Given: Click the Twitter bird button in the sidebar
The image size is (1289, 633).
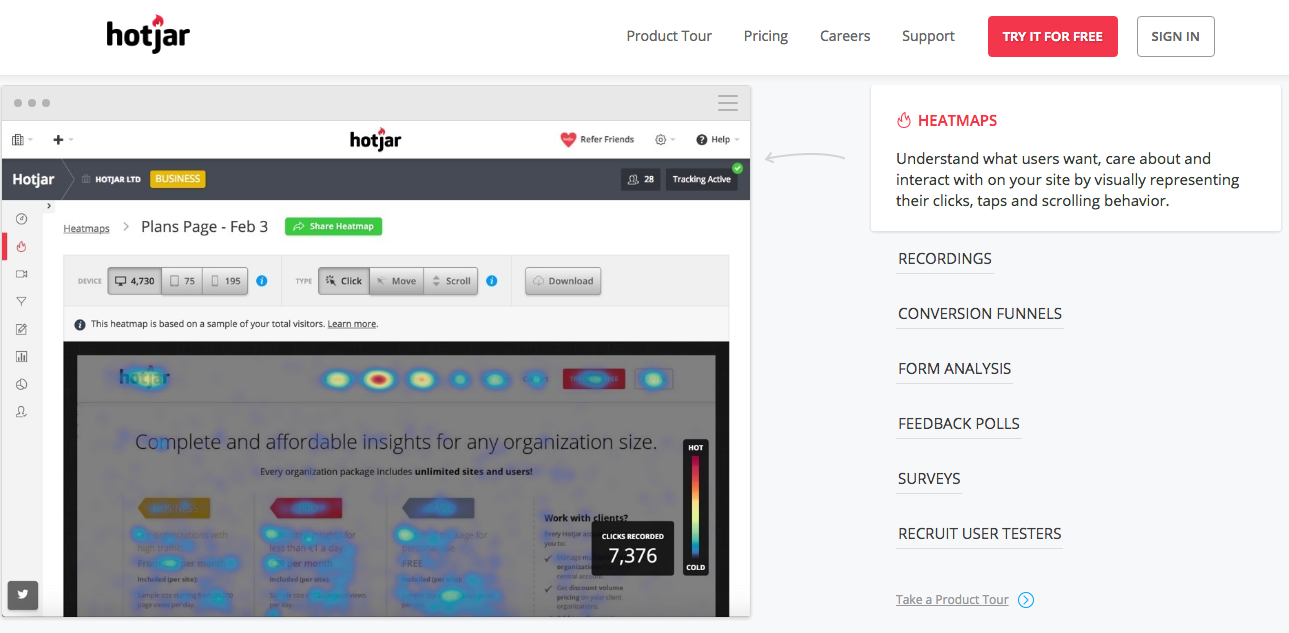Looking at the screenshot, I should 22,595.
